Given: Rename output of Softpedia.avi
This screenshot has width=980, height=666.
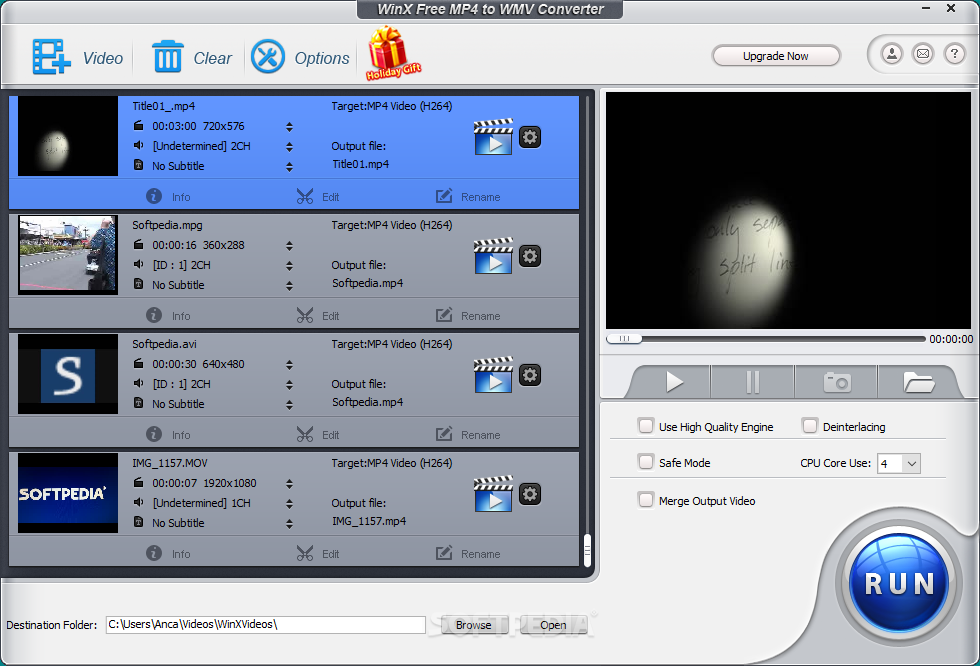Looking at the screenshot, I should point(468,435).
